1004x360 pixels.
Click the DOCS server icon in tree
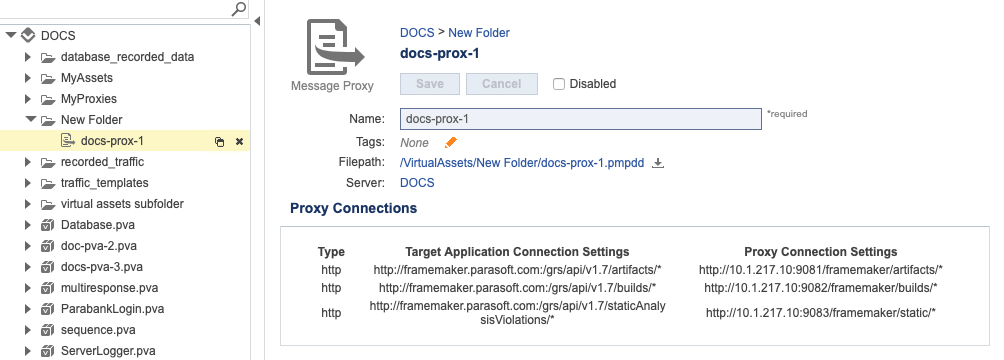point(28,35)
